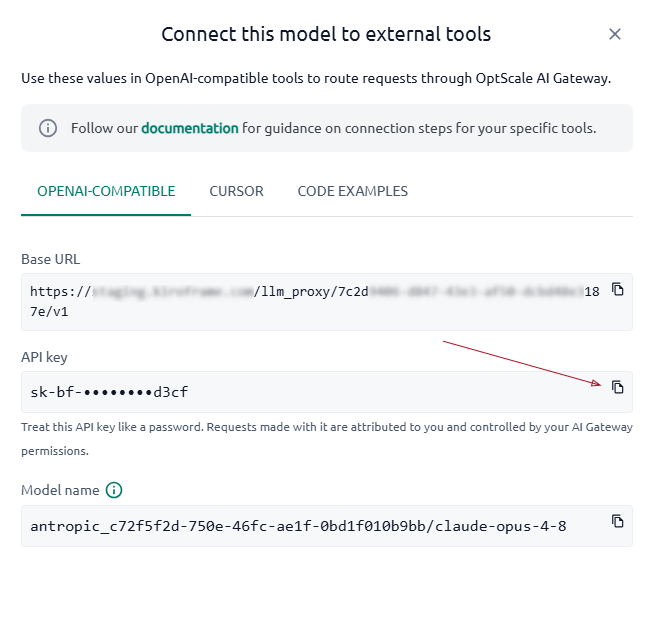Click the 'API key' label
The image size is (651, 620).
[x=44, y=357]
